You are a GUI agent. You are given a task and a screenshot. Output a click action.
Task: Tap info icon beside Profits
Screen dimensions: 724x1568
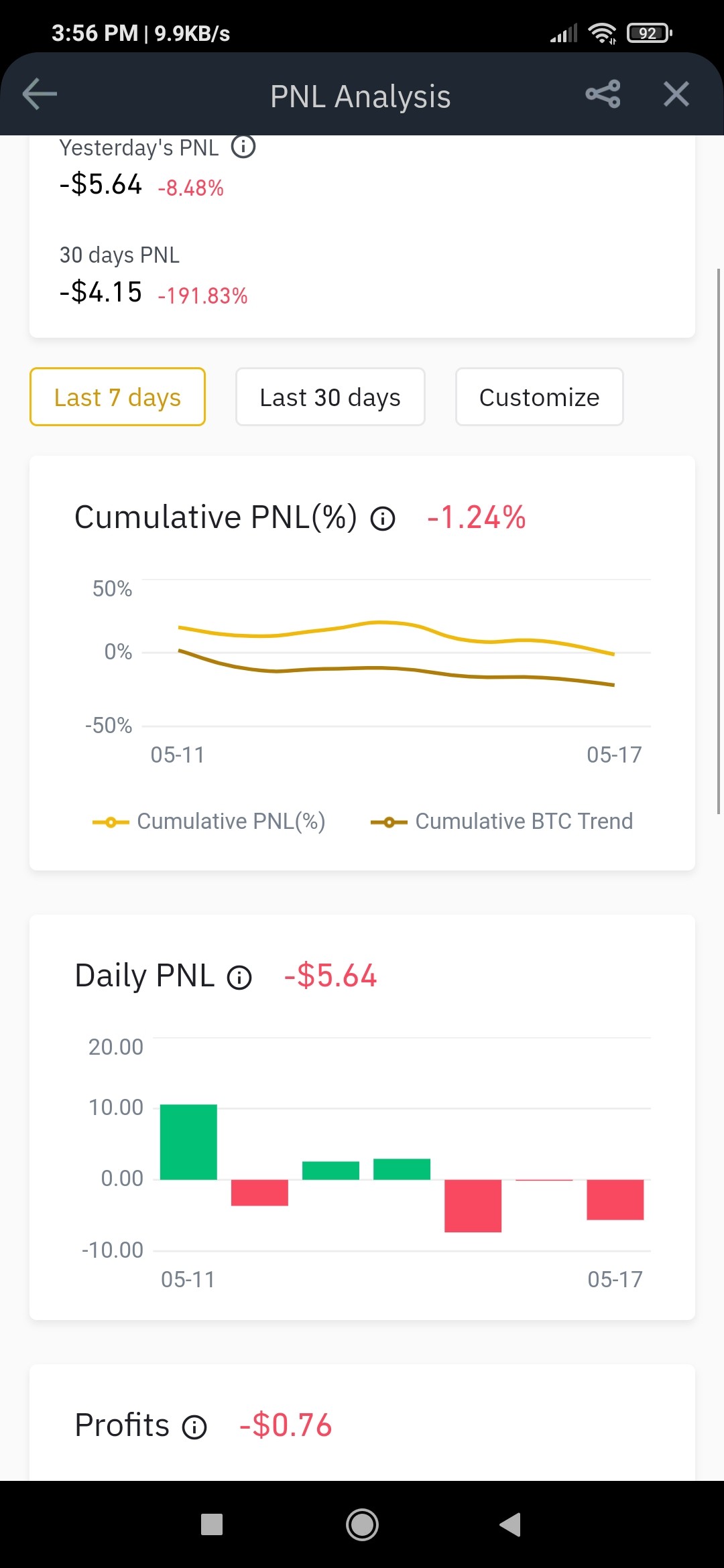click(x=194, y=1427)
